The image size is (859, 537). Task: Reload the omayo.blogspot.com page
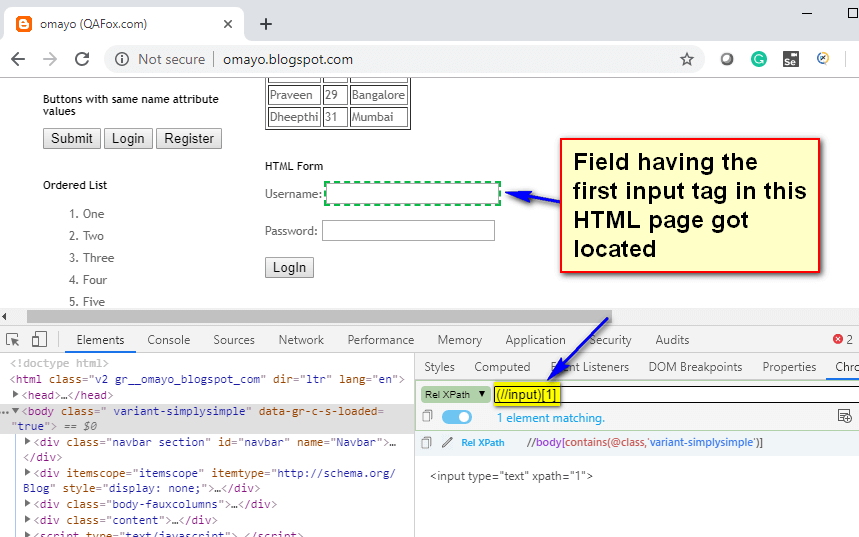[x=82, y=59]
